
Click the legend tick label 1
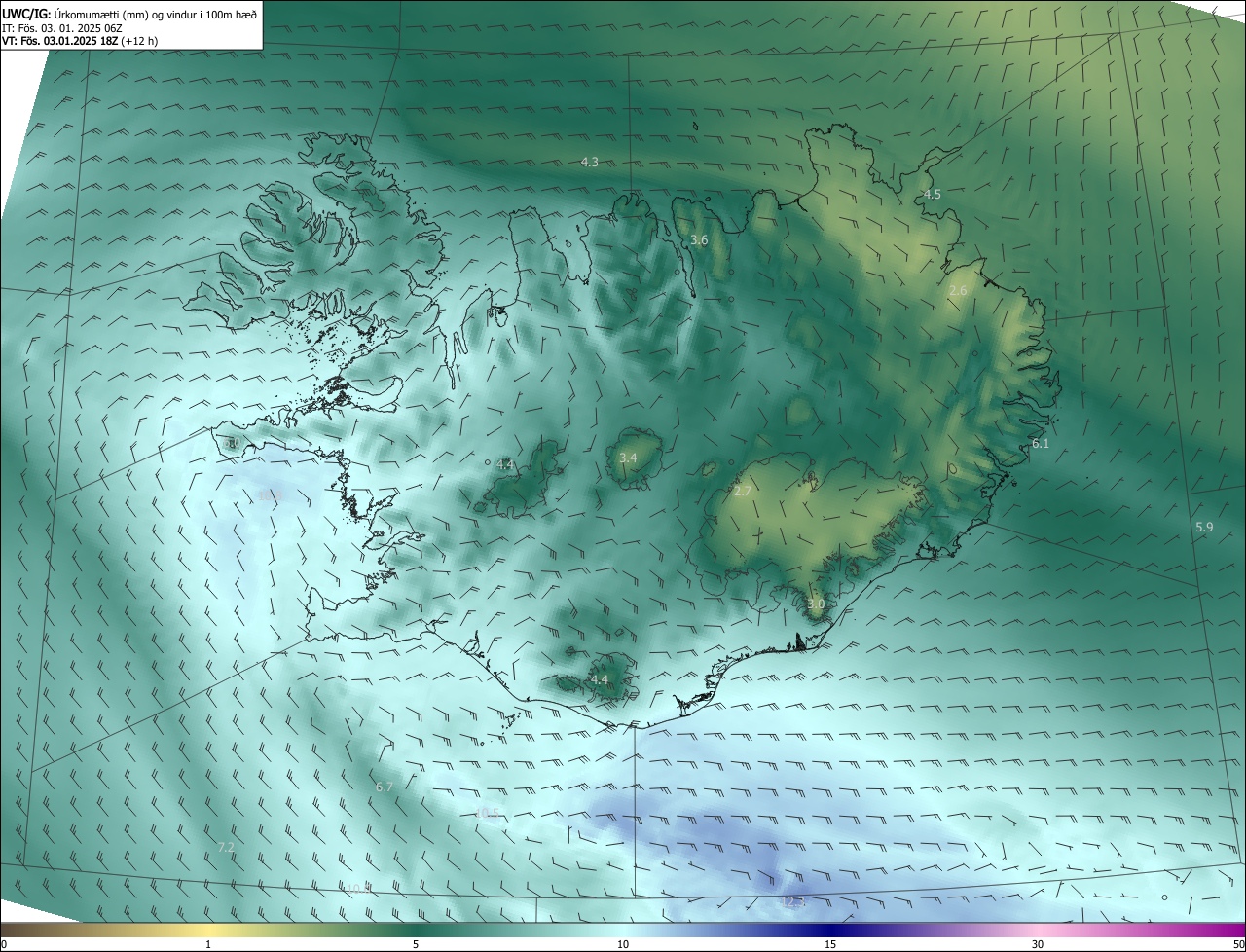point(208,944)
